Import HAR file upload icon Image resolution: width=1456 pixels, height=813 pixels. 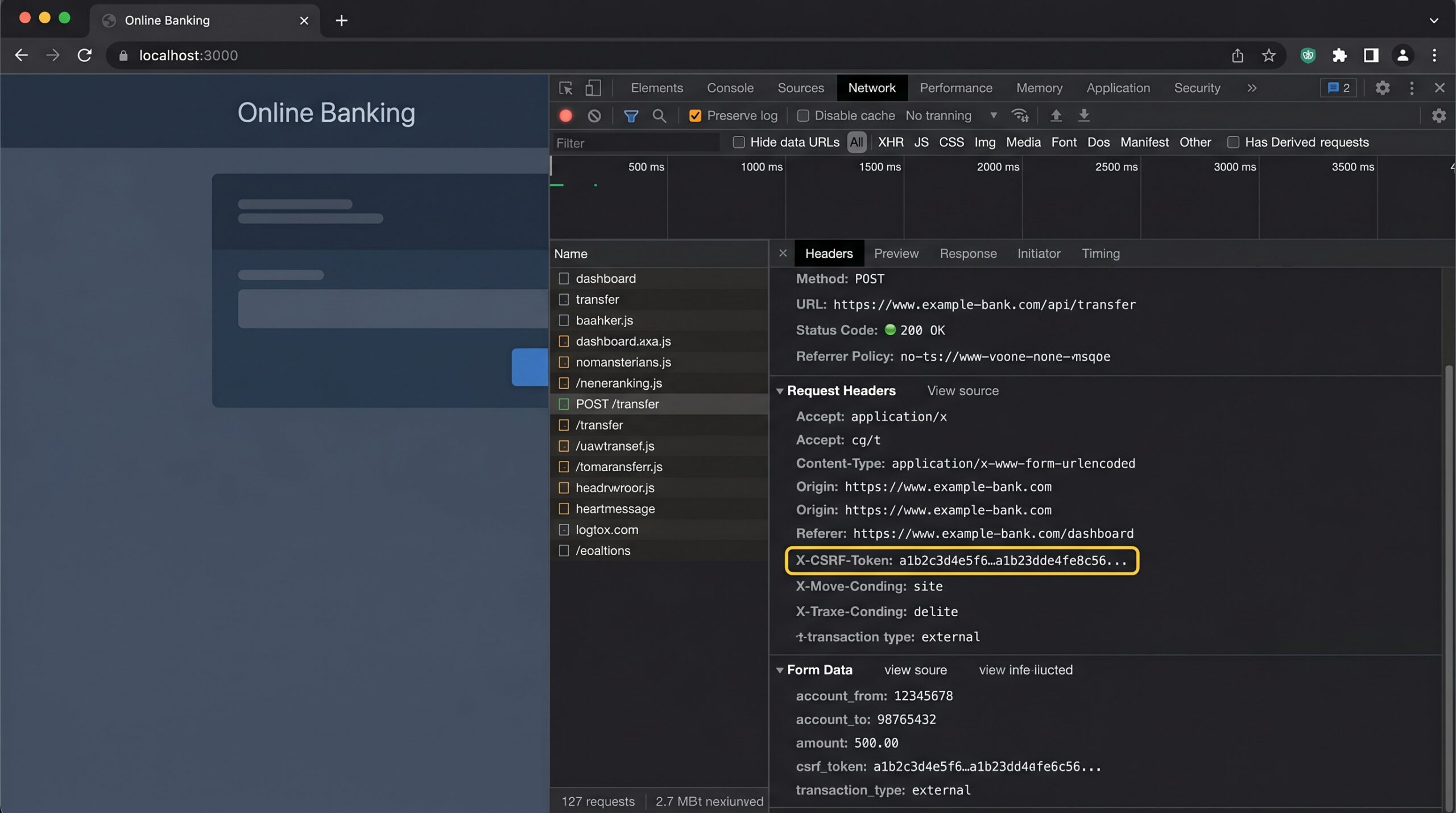tap(1056, 115)
